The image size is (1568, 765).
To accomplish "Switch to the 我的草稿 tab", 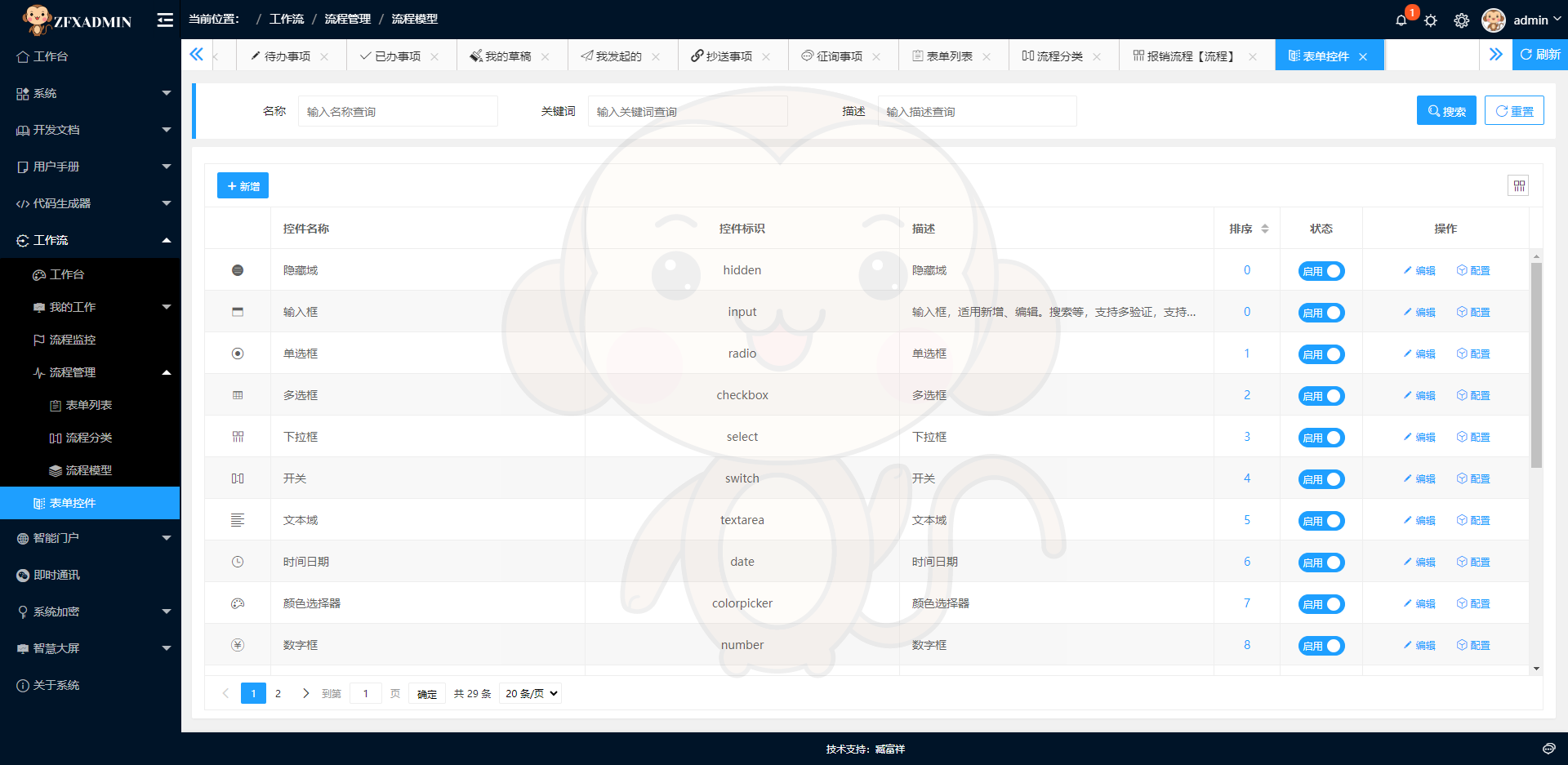I will coord(508,56).
